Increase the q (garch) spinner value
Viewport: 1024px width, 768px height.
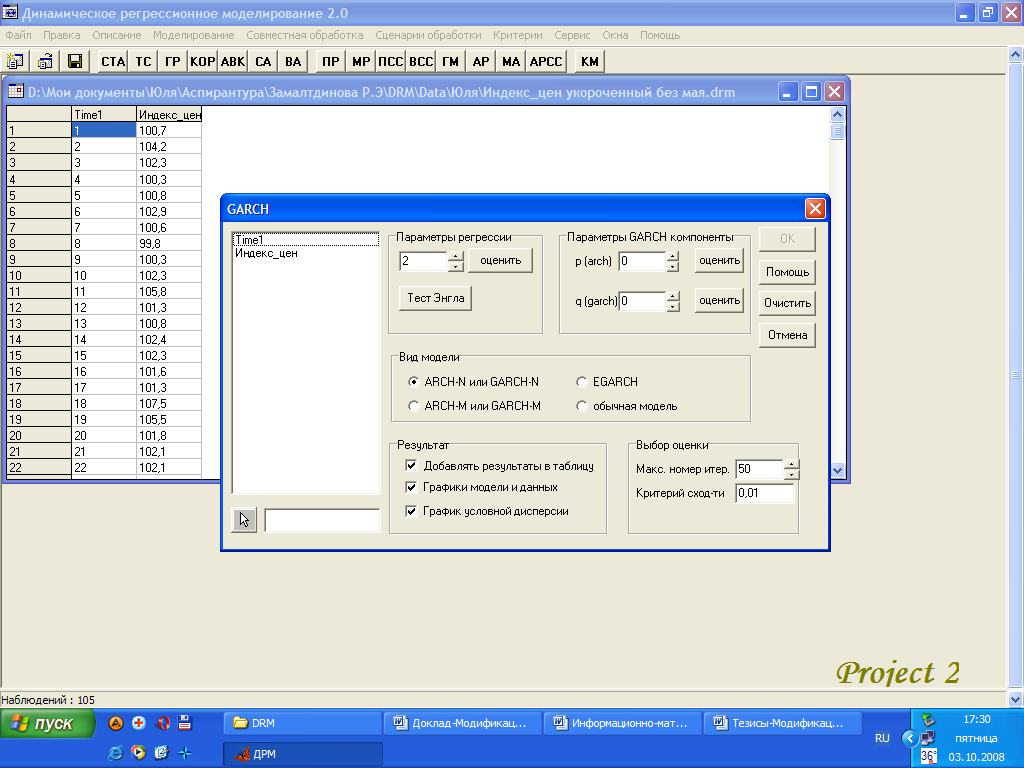pos(673,296)
